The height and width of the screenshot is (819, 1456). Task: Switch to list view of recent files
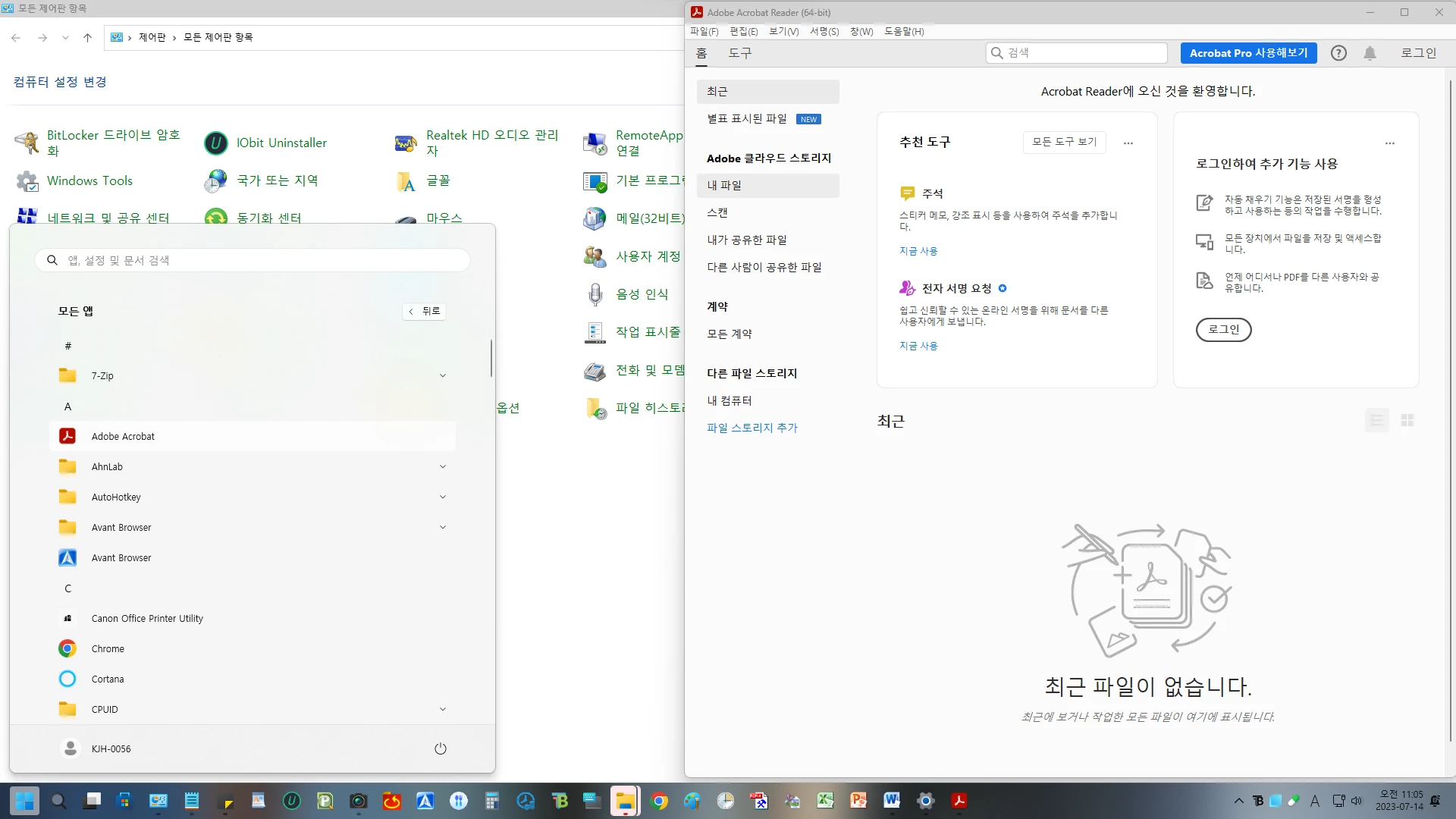coord(1377,420)
